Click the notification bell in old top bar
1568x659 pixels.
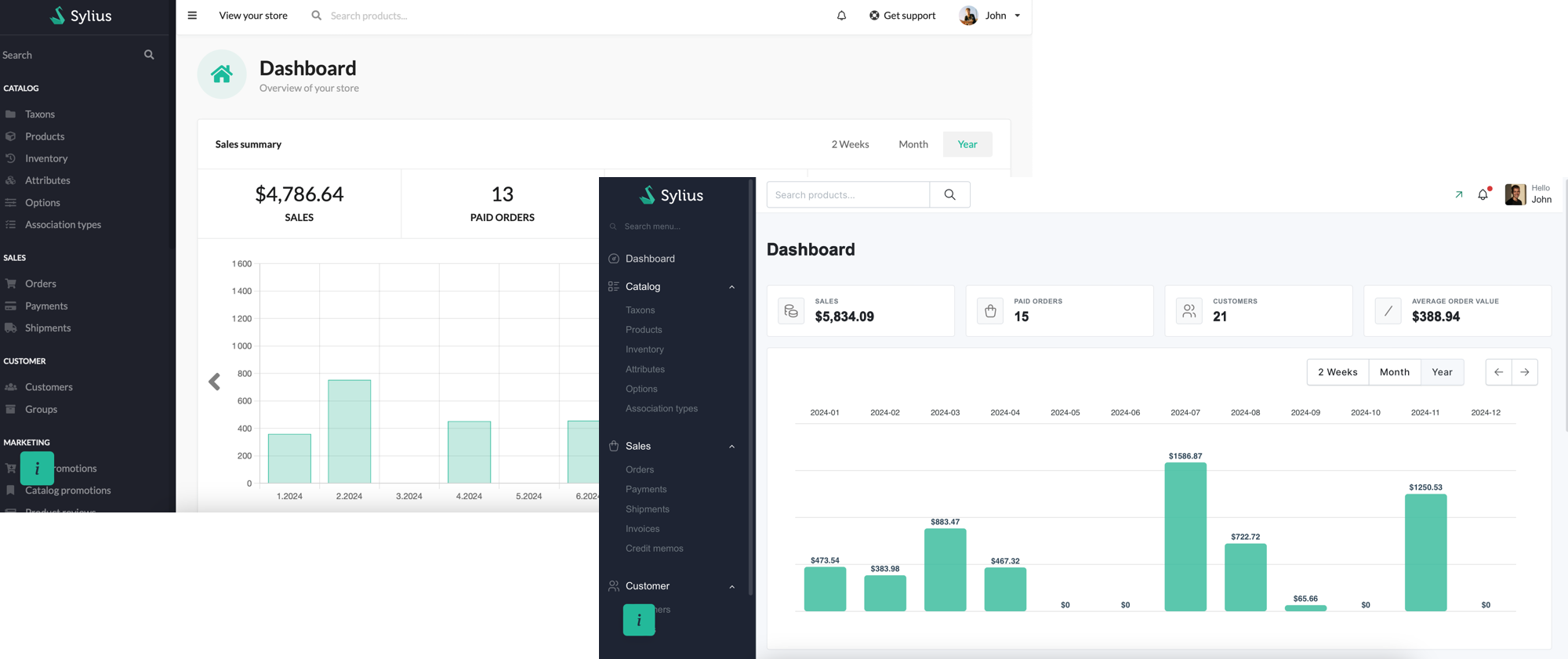[x=841, y=15]
